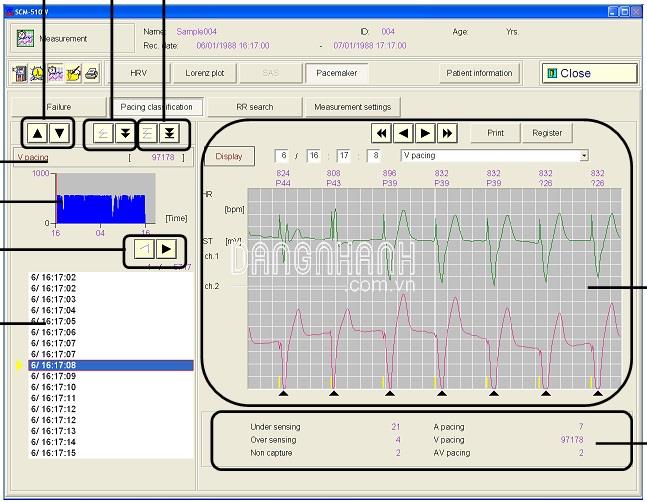This screenshot has height=502, width=647.
Task: Jump to the last event with the barred down-arrow button
Action: (169, 133)
